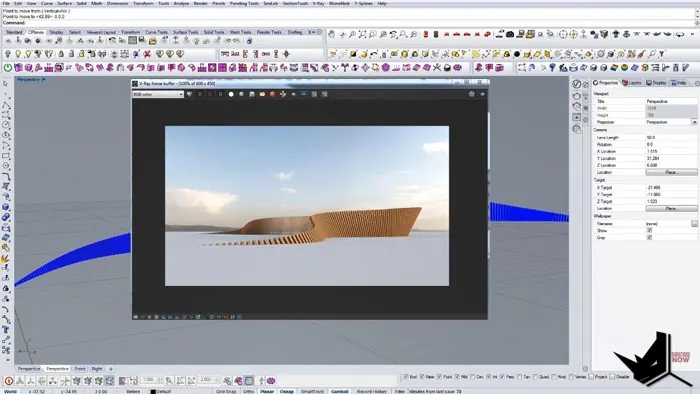700x394 pixels.
Task: Click the box solid tool in left toolbar
Action: pos(6,207)
